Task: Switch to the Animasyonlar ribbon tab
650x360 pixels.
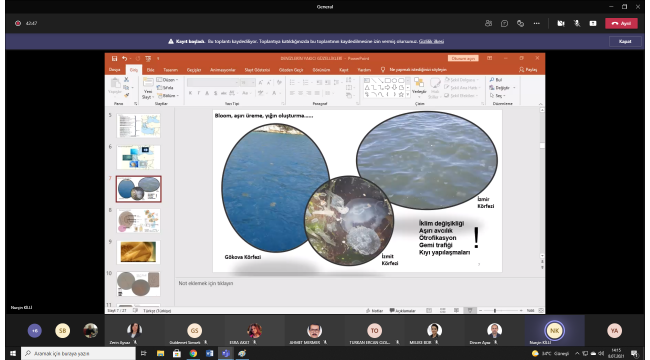Action: click(x=223, y=70)
